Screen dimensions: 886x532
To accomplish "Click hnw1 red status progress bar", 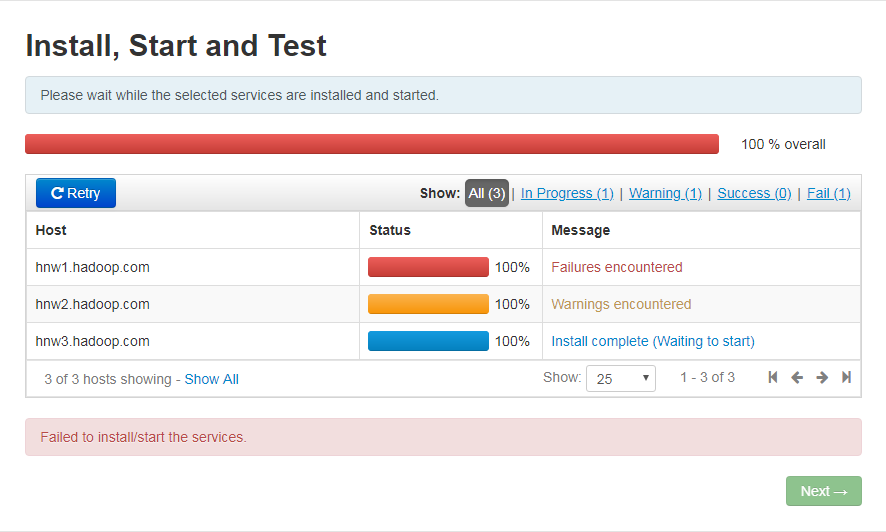I will click(428, 267).
